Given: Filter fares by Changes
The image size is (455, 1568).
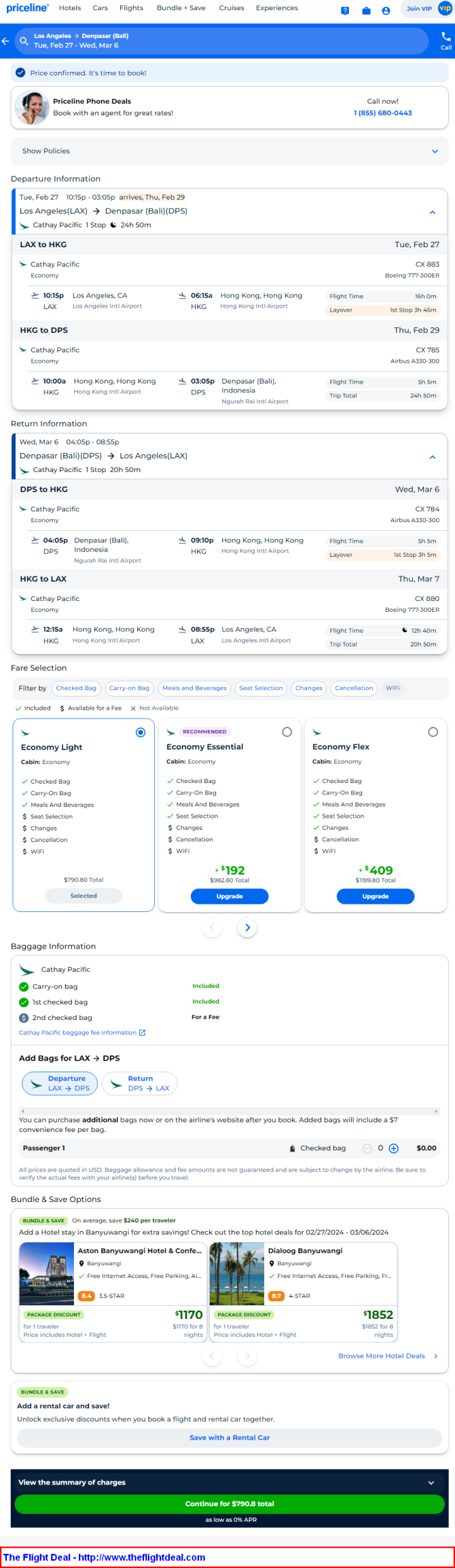Looking at the screenshot, I should (x=309, y=688).
